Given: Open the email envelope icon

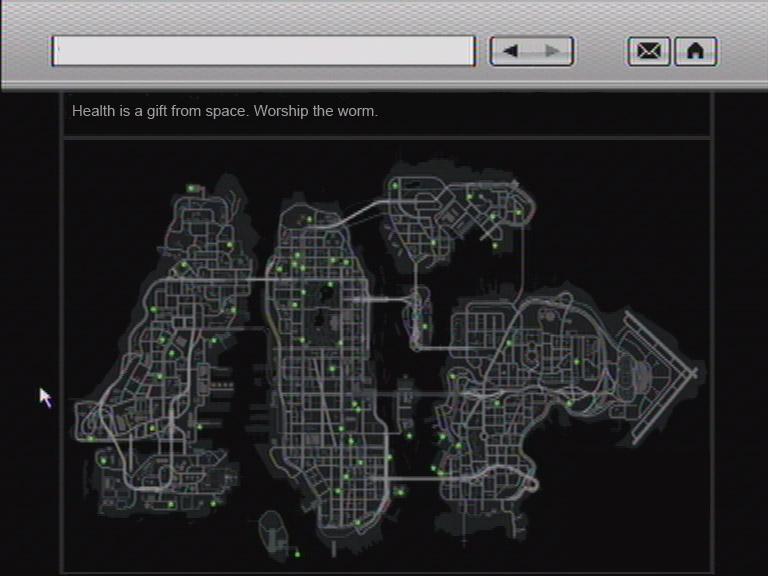Looking at the screenshot, I should tap(648, 51).
